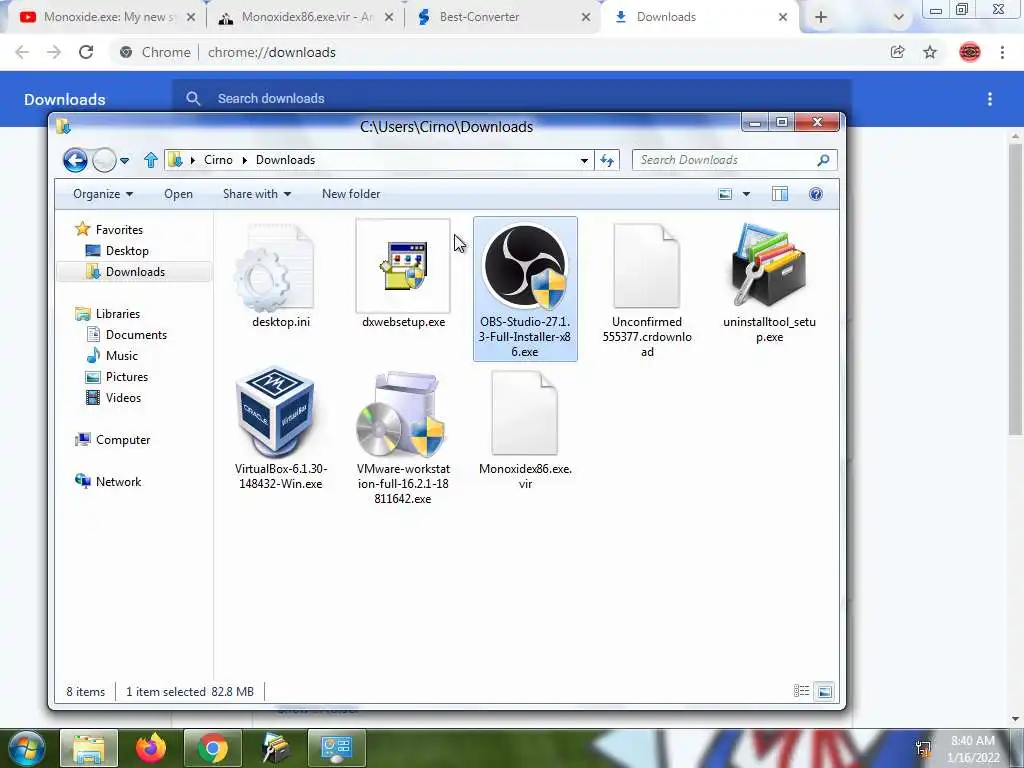The height and width of the screenshot is (768, 1024).
Task: Select the dxwebsetup.exe installer icon
Action: tap(403, 266)
